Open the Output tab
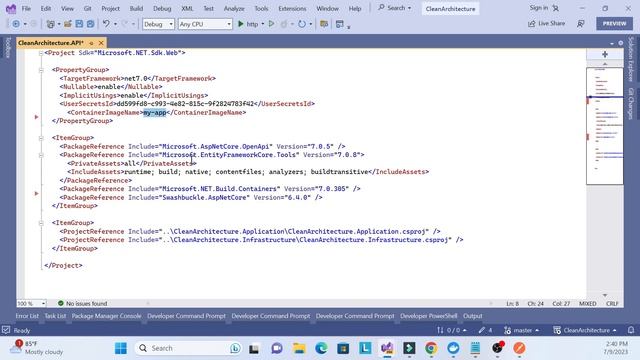640x360 pixels. tap(473, 316)
